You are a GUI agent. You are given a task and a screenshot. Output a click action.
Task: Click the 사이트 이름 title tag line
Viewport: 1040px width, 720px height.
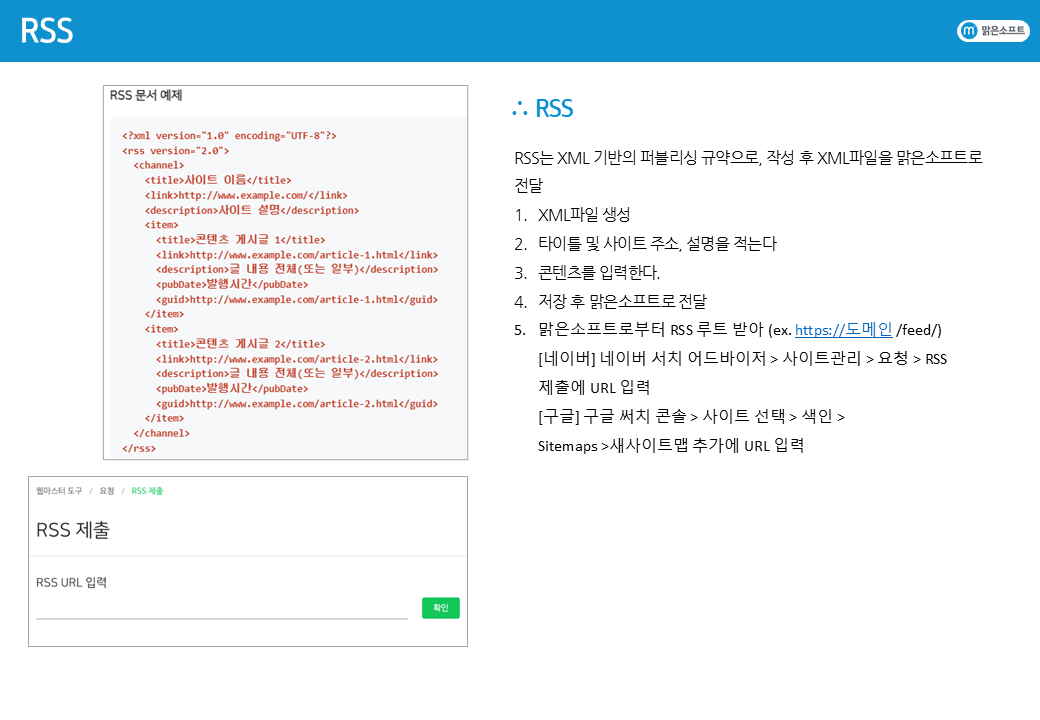point(218,180)
